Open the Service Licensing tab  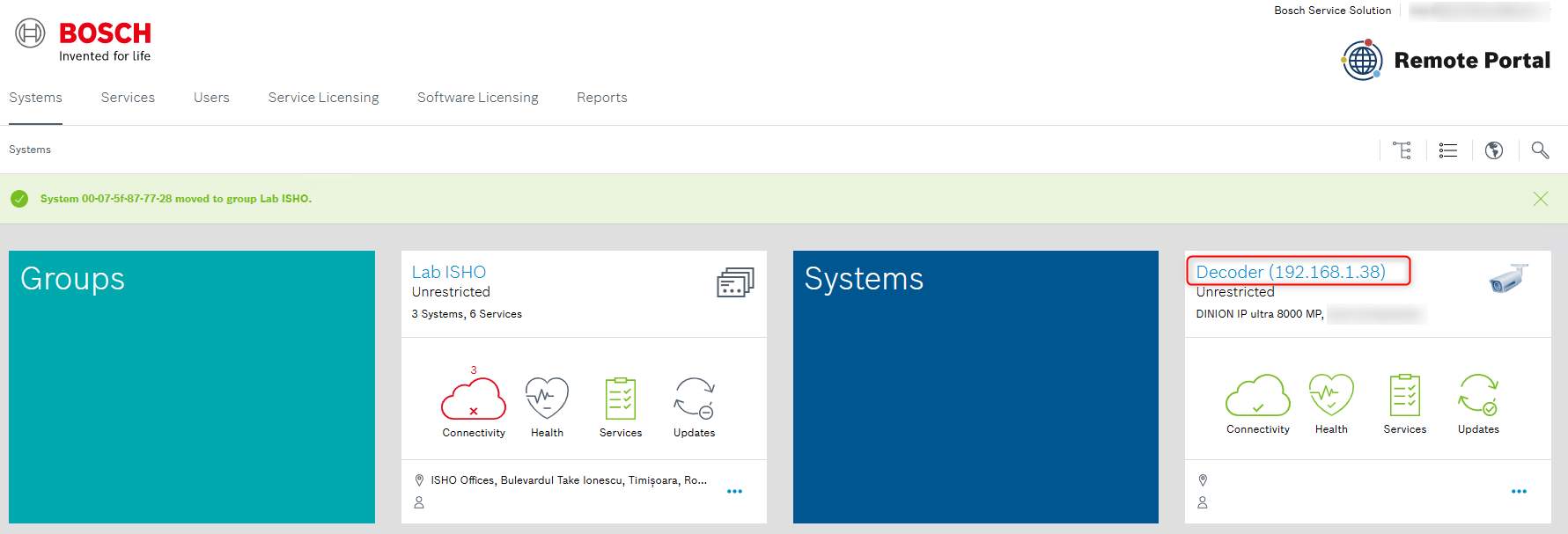(x=323, y=98)
